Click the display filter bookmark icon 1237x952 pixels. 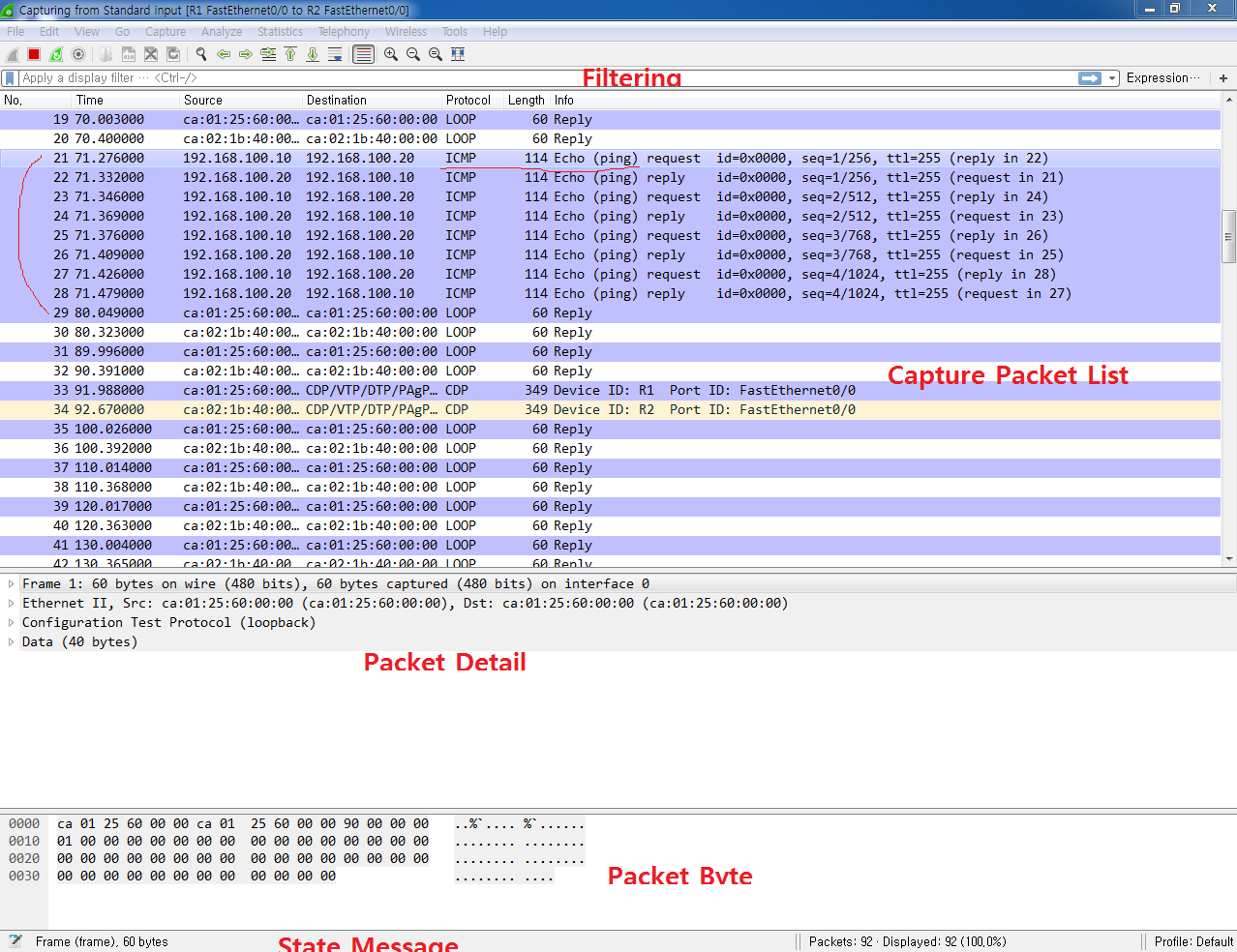(10, 78)
